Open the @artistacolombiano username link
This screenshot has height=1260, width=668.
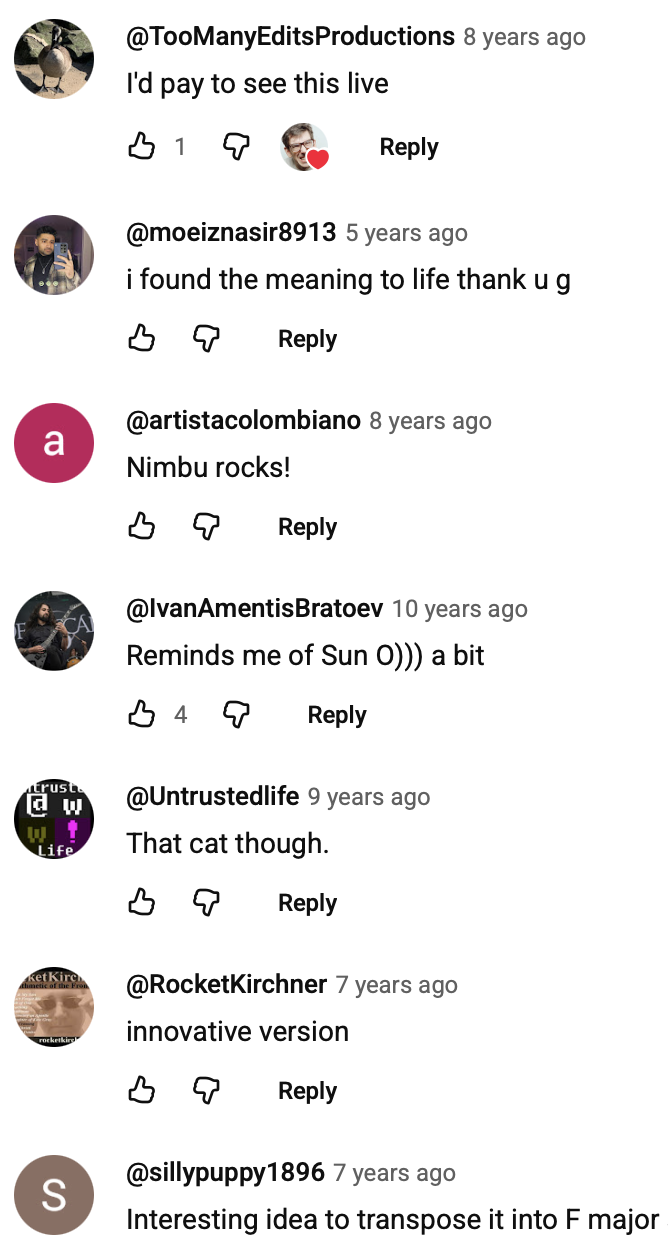click(243, 421)
